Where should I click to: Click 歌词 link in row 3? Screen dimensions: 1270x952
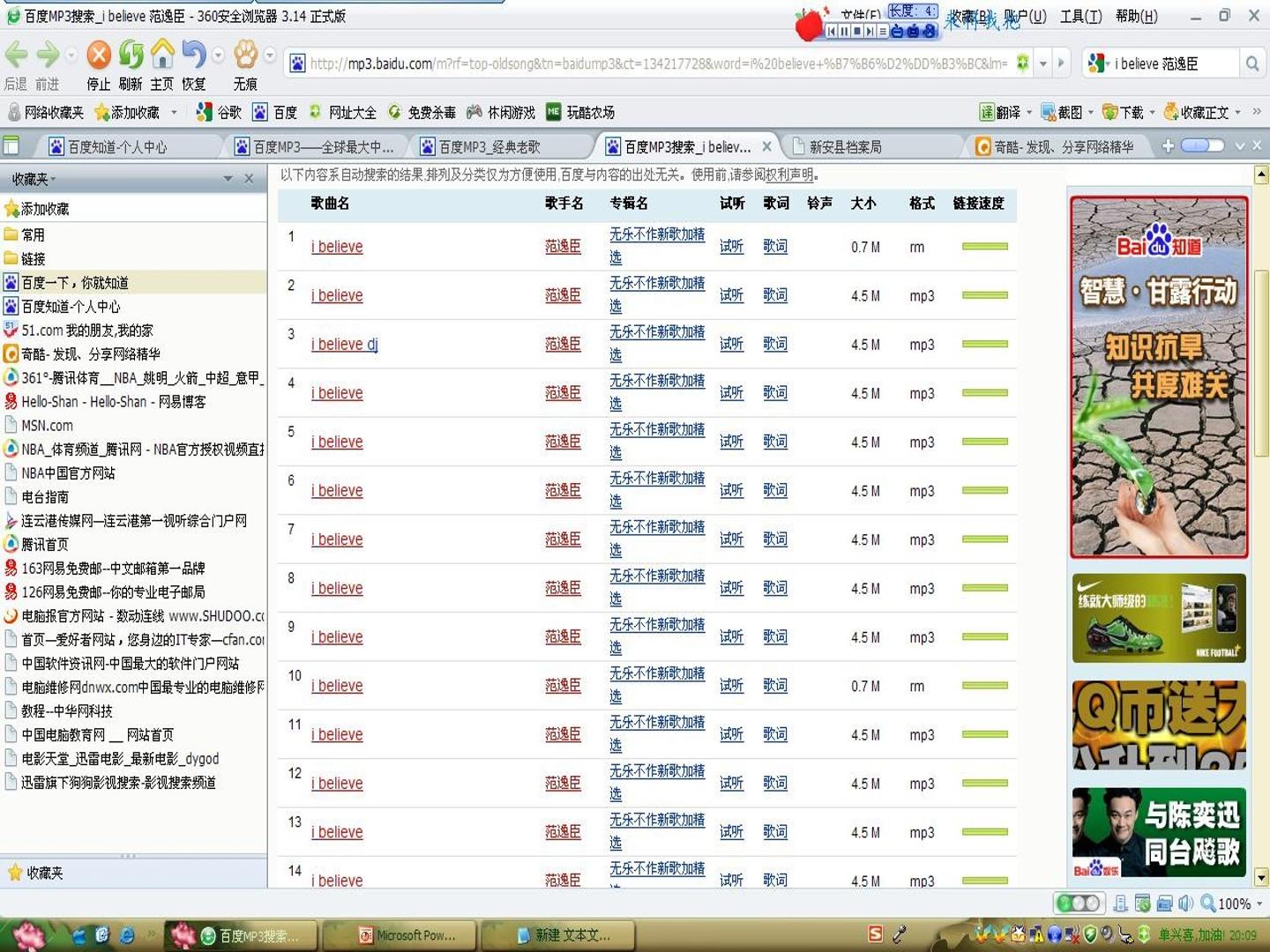point(775,344)
